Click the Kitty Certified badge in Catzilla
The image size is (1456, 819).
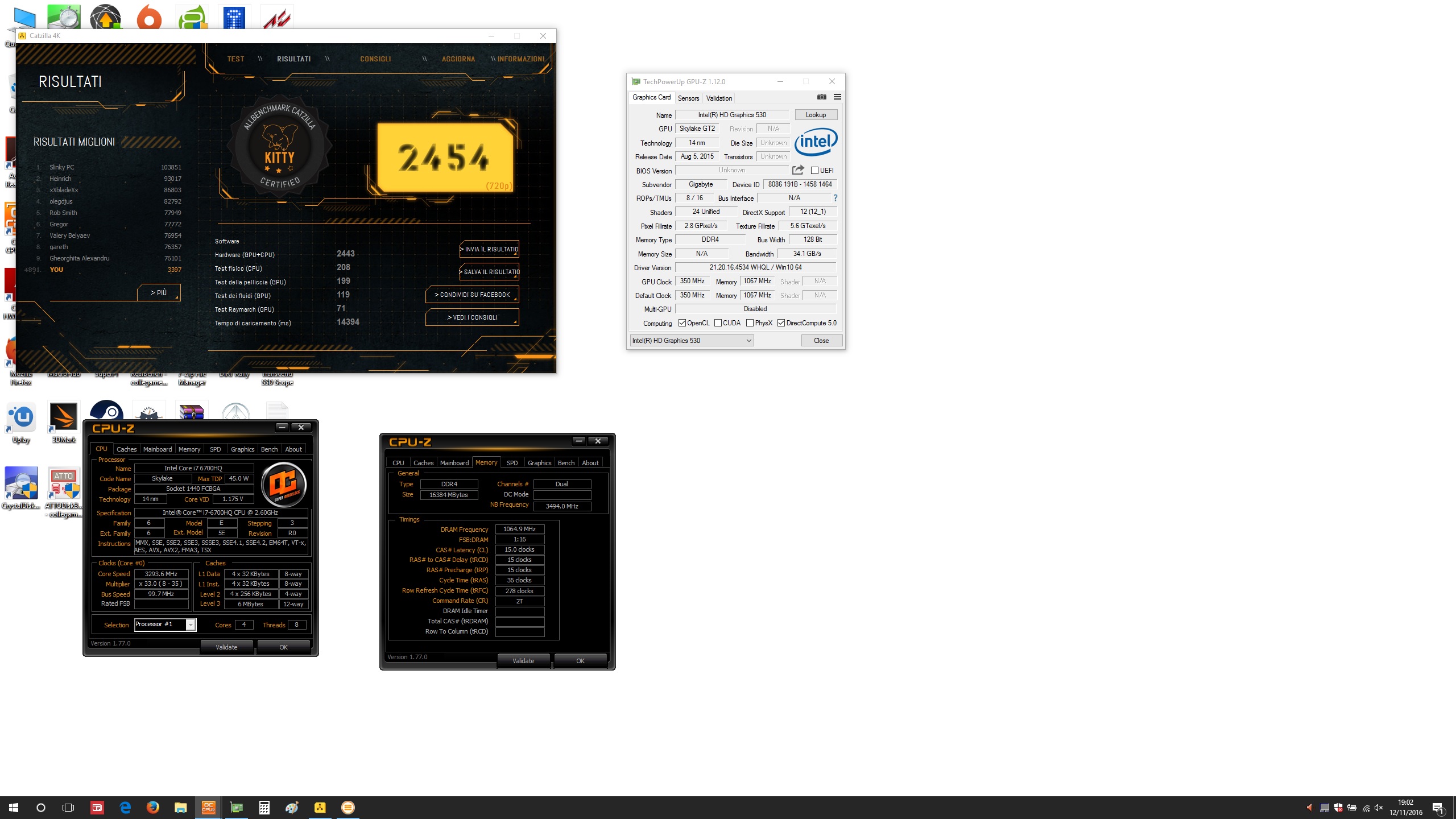279,146
